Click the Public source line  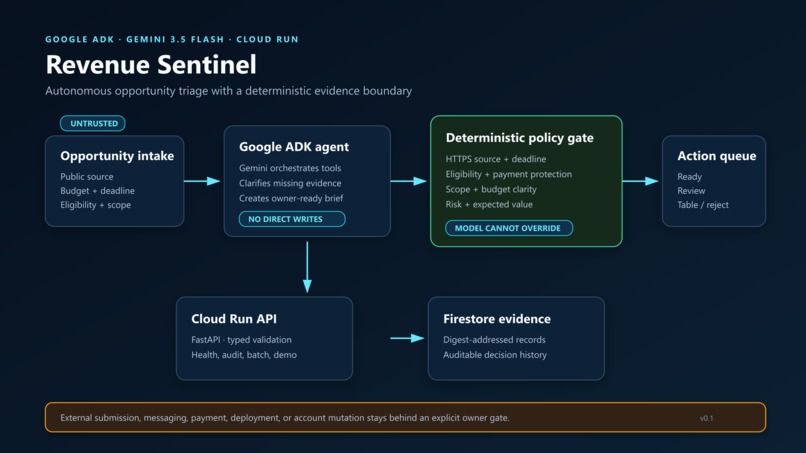pos(87,176)
